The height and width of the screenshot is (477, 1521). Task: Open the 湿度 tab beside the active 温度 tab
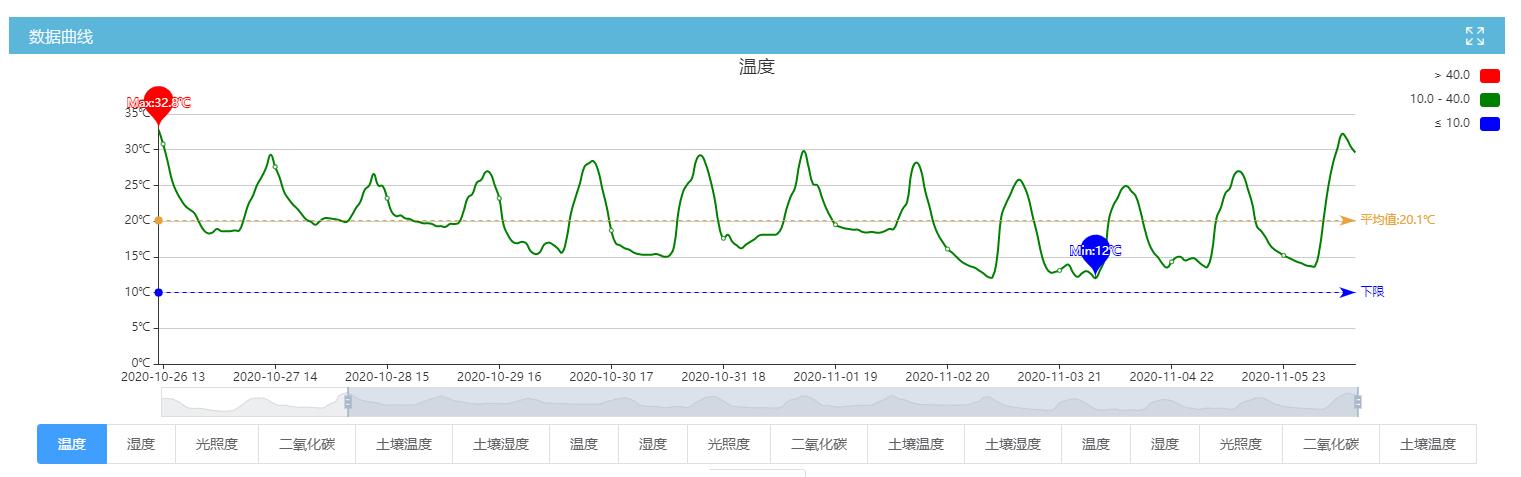(141, 444)
